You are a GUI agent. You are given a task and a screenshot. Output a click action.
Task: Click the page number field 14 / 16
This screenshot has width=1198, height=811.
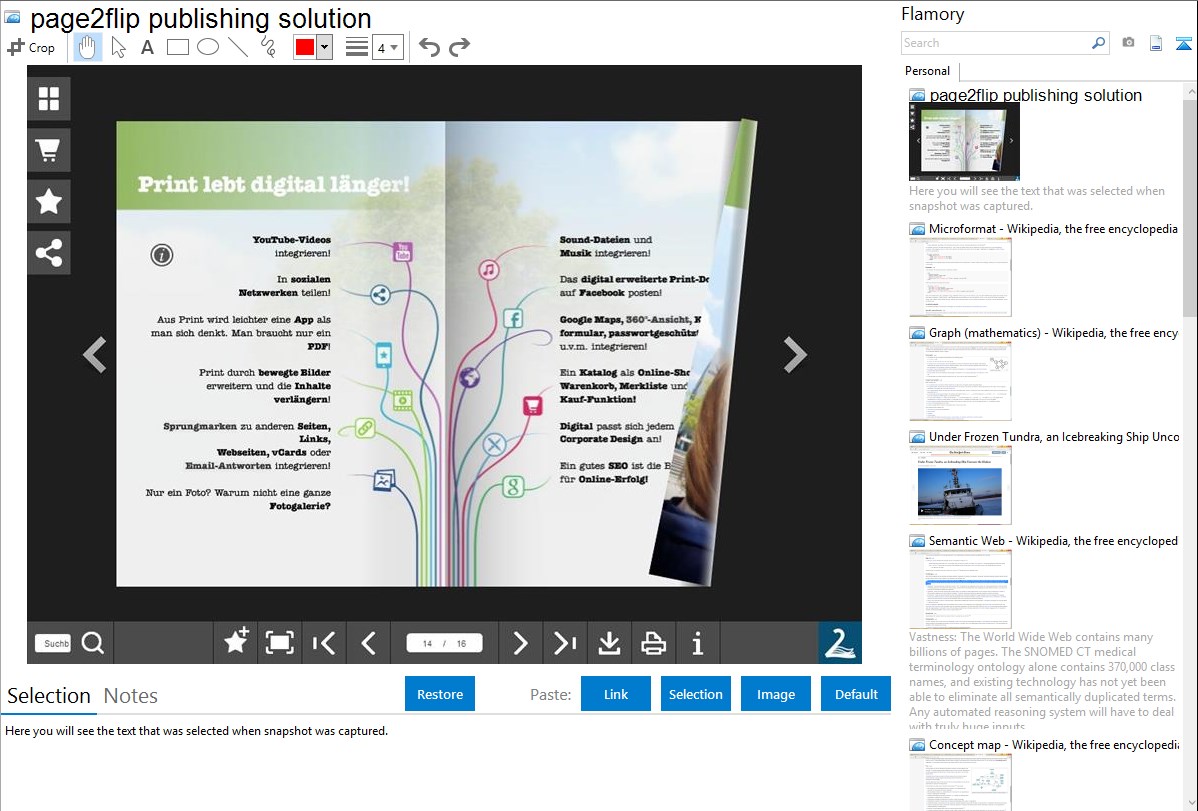pos(445,643)
